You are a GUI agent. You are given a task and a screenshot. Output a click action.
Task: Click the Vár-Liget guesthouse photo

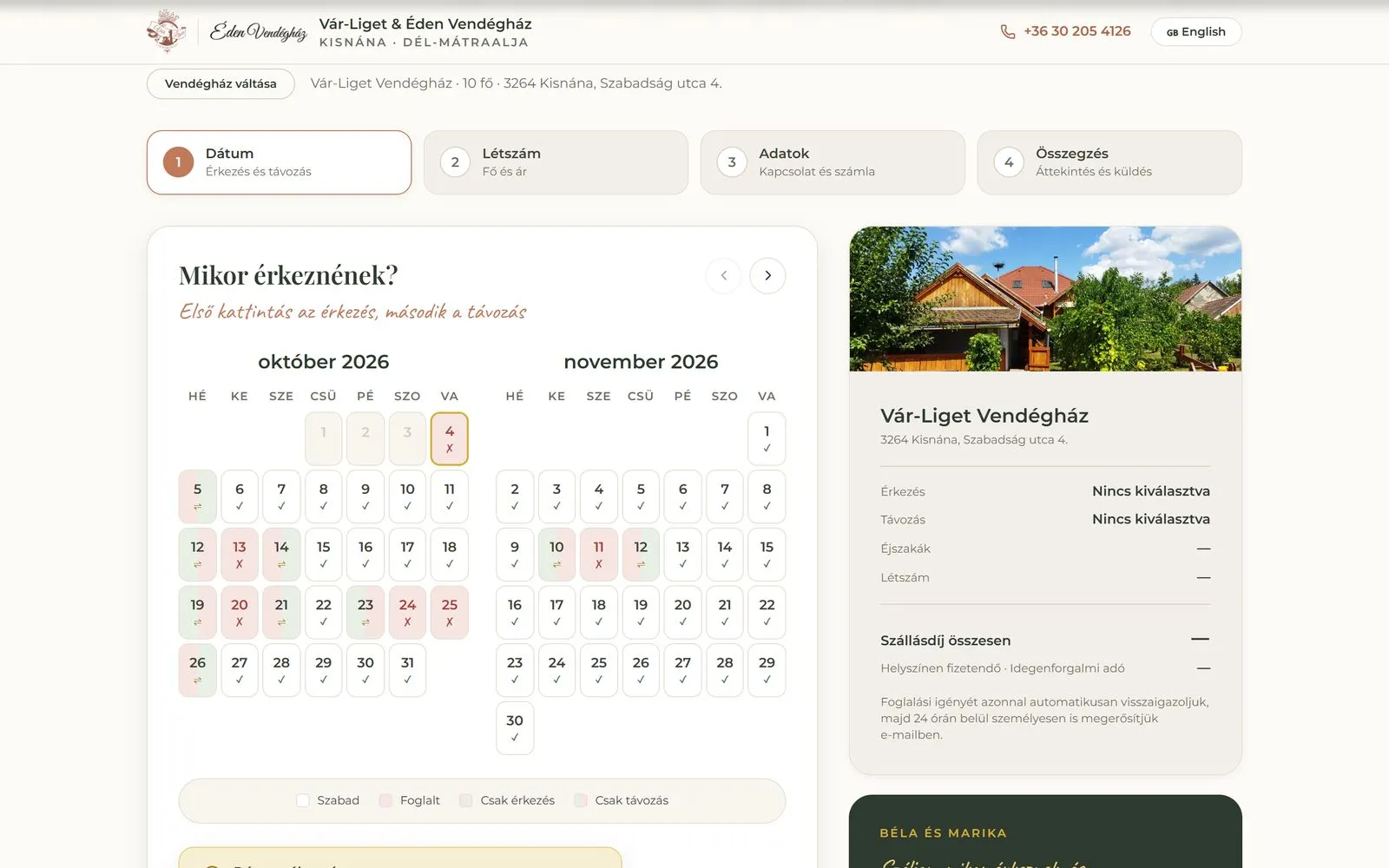(1045, 299)
